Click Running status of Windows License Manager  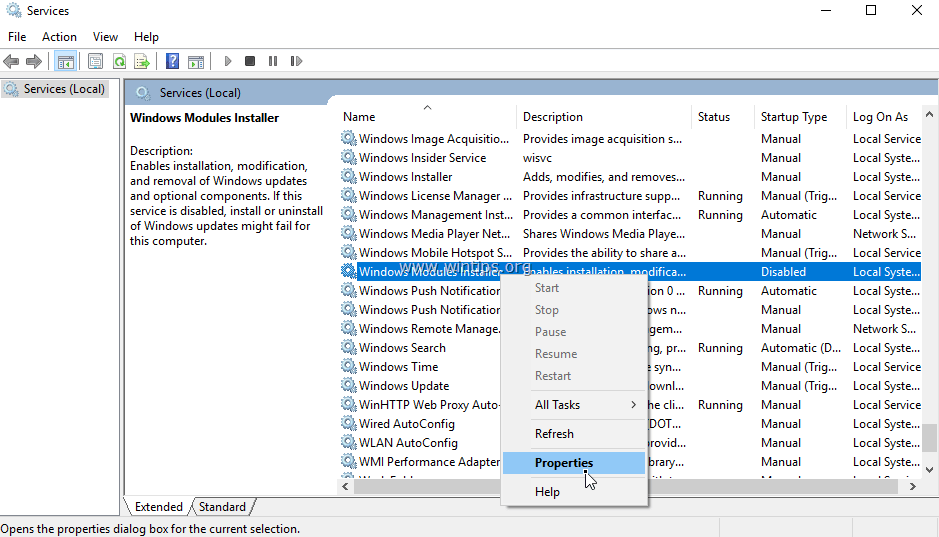coord(720,196)
